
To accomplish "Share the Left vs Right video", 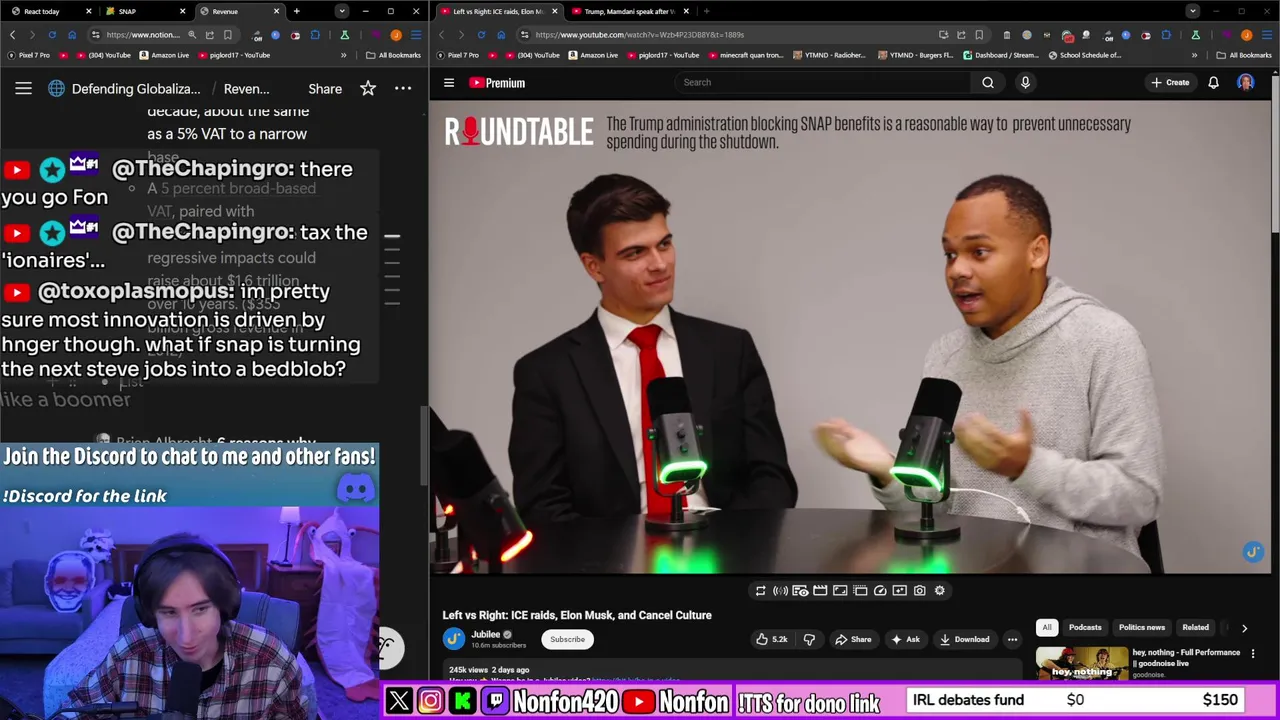I will (x=853, y=639).
